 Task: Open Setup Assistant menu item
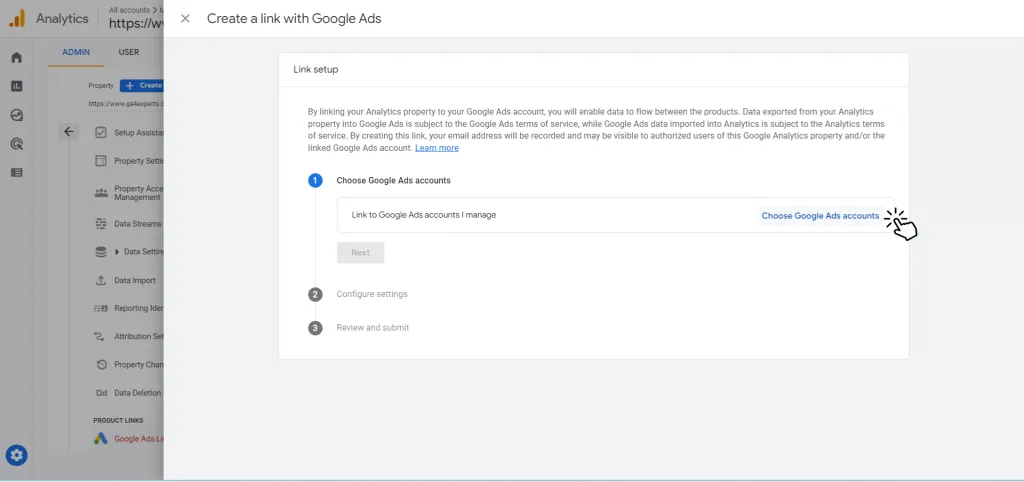[x=138, y=133]
